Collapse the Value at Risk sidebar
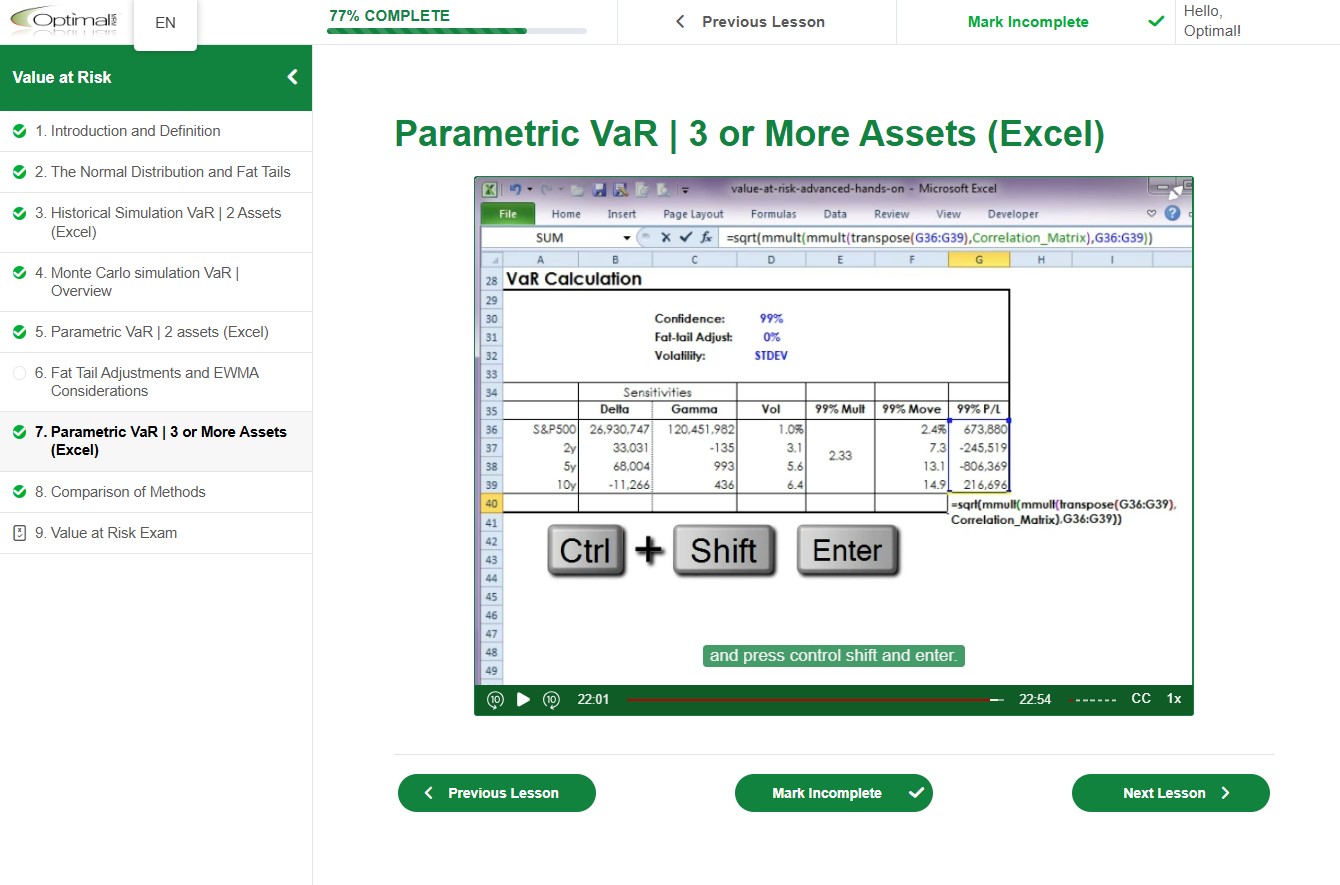 point(292,77)
